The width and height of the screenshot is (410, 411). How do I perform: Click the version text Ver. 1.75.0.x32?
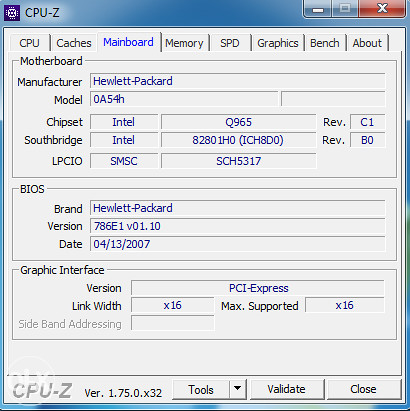[123, 393]
